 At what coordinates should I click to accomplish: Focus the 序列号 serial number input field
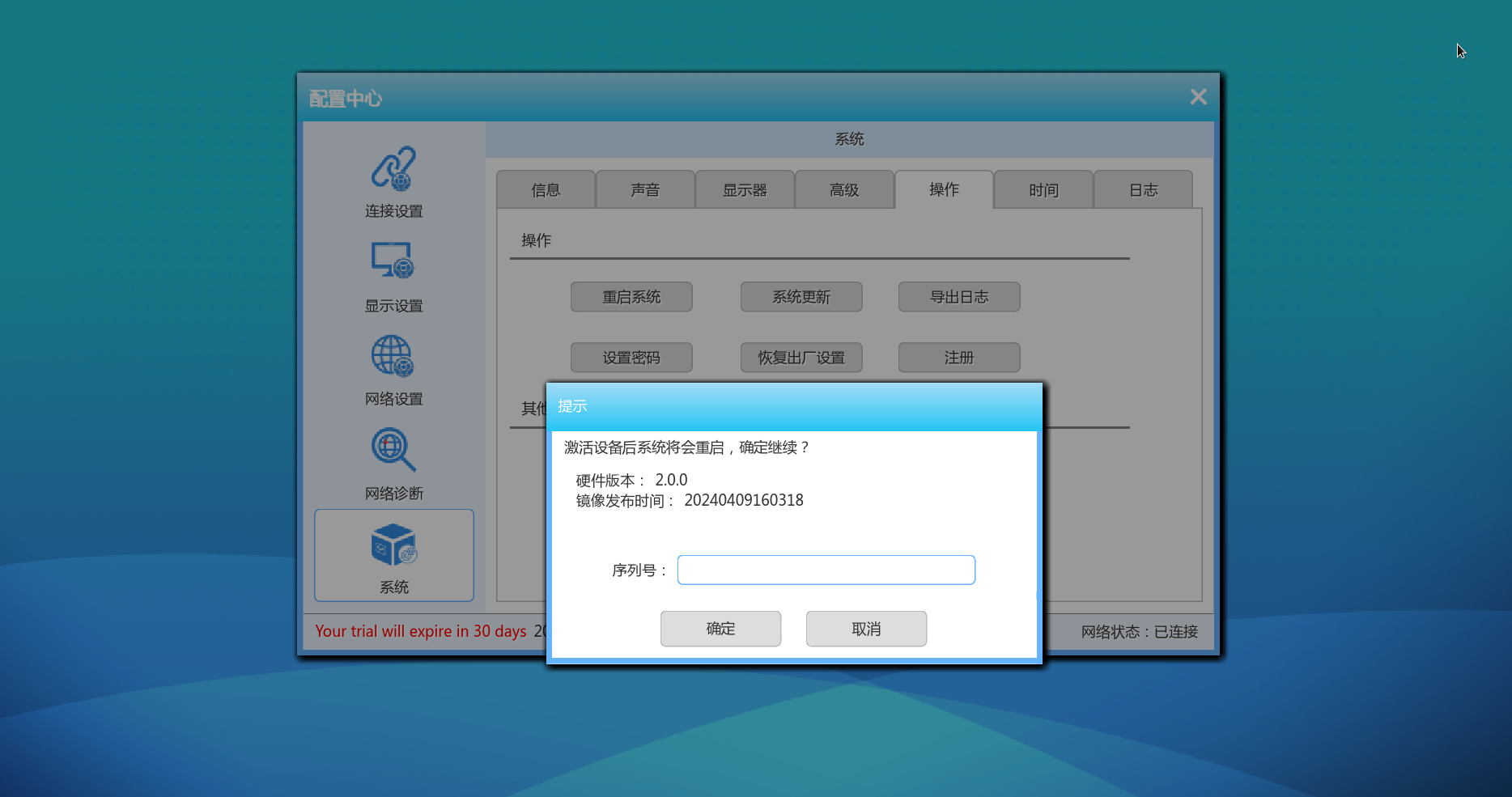(826, 570)
